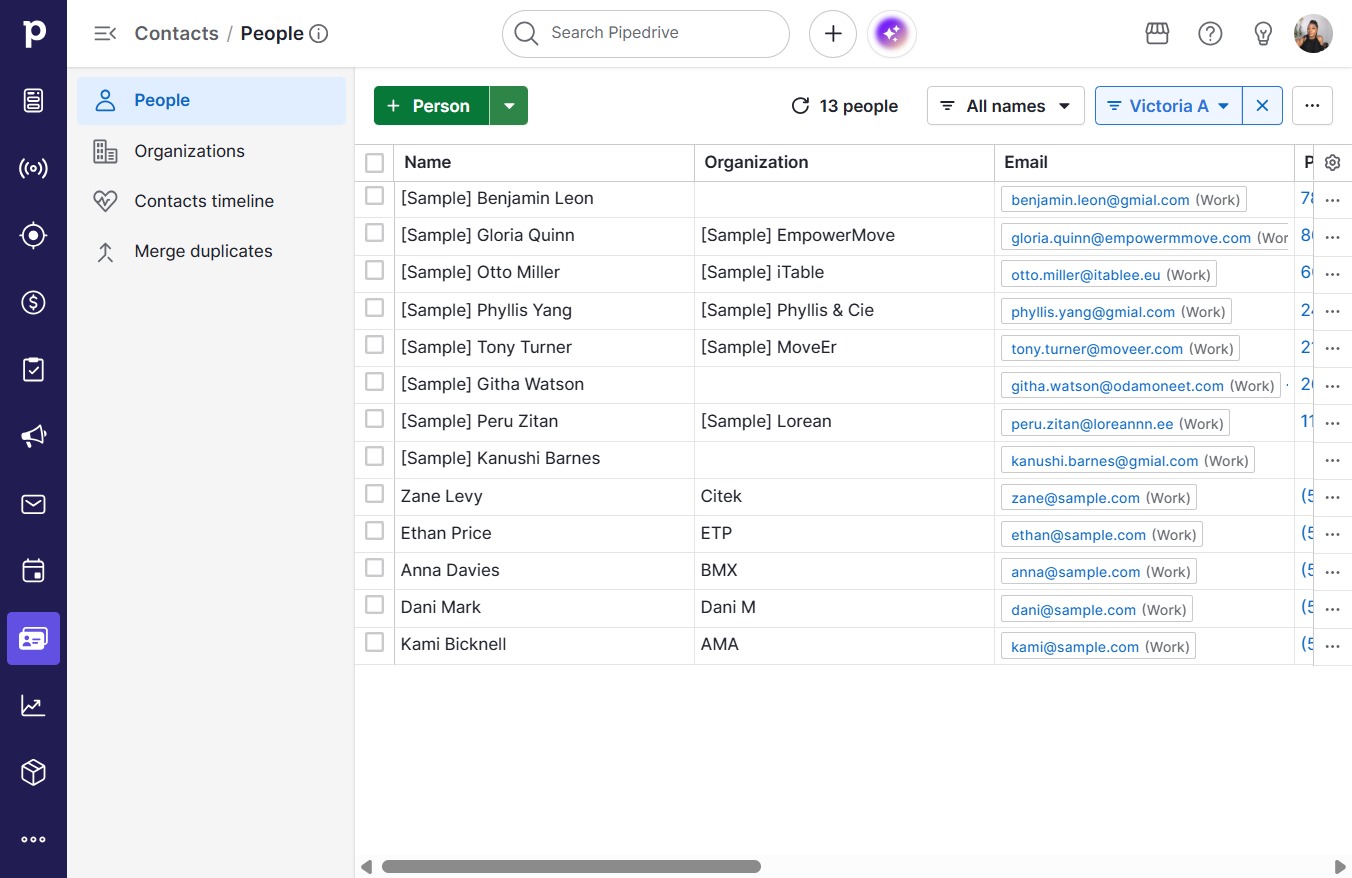Image resolution: width=1352 pixels, height=878 pixels.
Task: Open Contacts timeline menu item
Action: tap(211, 201)
